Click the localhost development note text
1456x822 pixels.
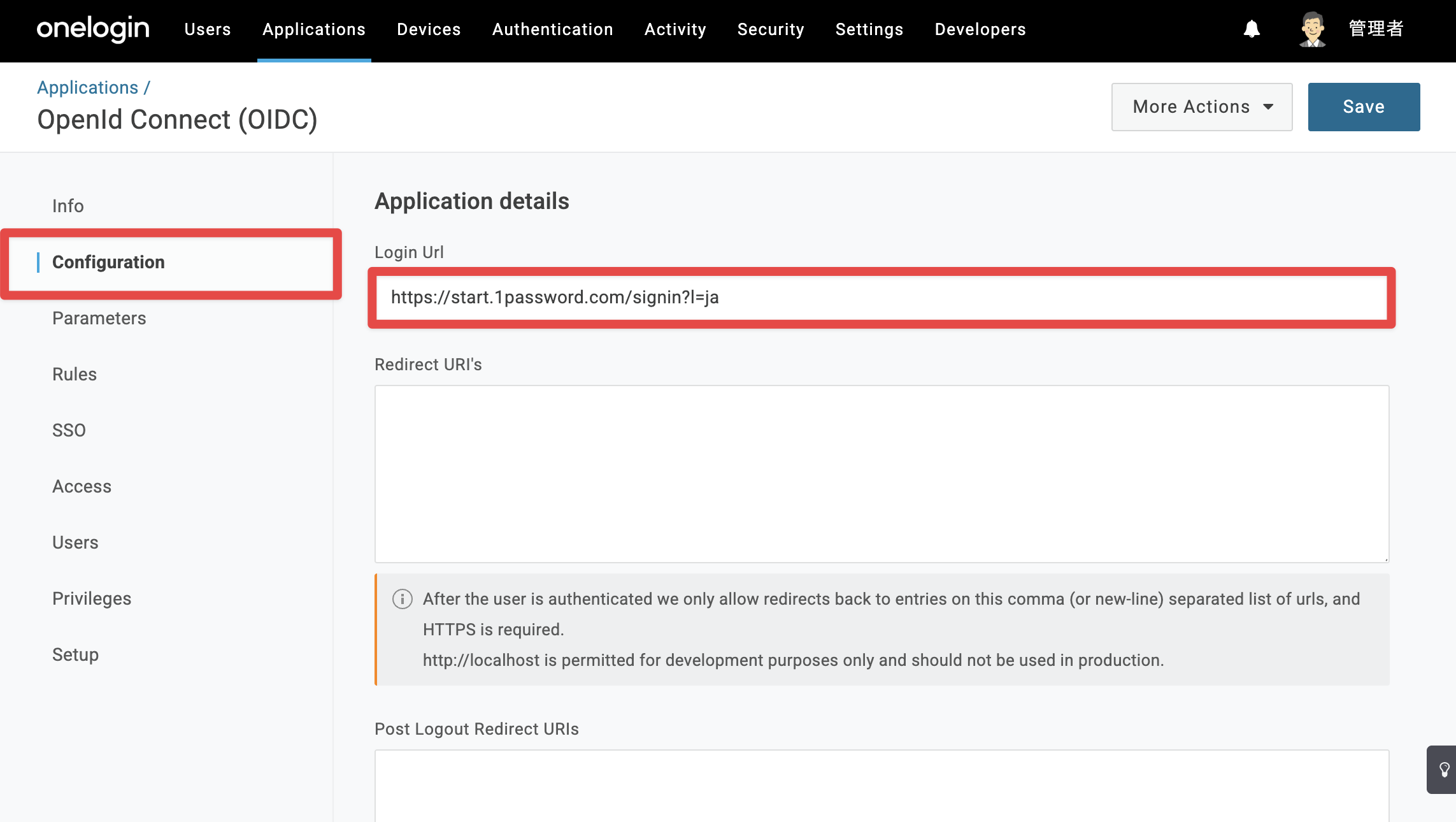click(793, 660)
